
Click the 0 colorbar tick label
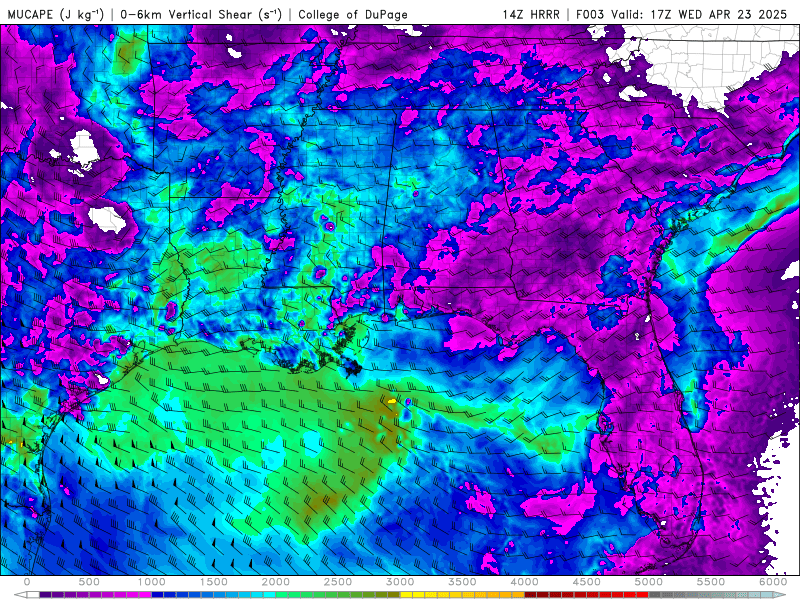[x=27, y=582]
